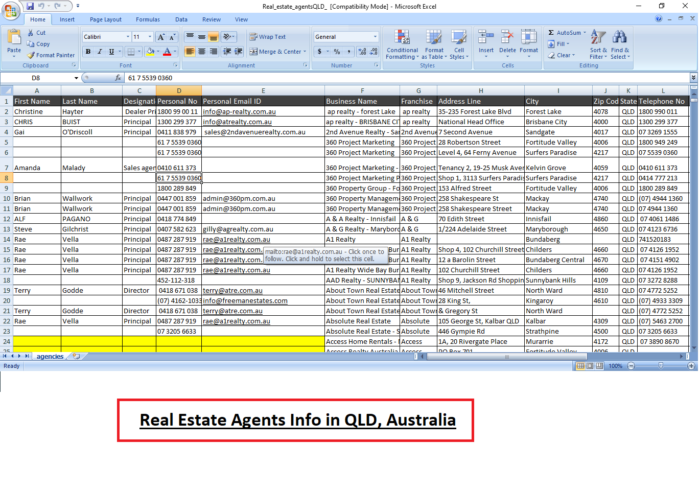The width and height of the screenshot is (700, 490).
Task: Align text to the left
Action: click(x=190, y=52)
